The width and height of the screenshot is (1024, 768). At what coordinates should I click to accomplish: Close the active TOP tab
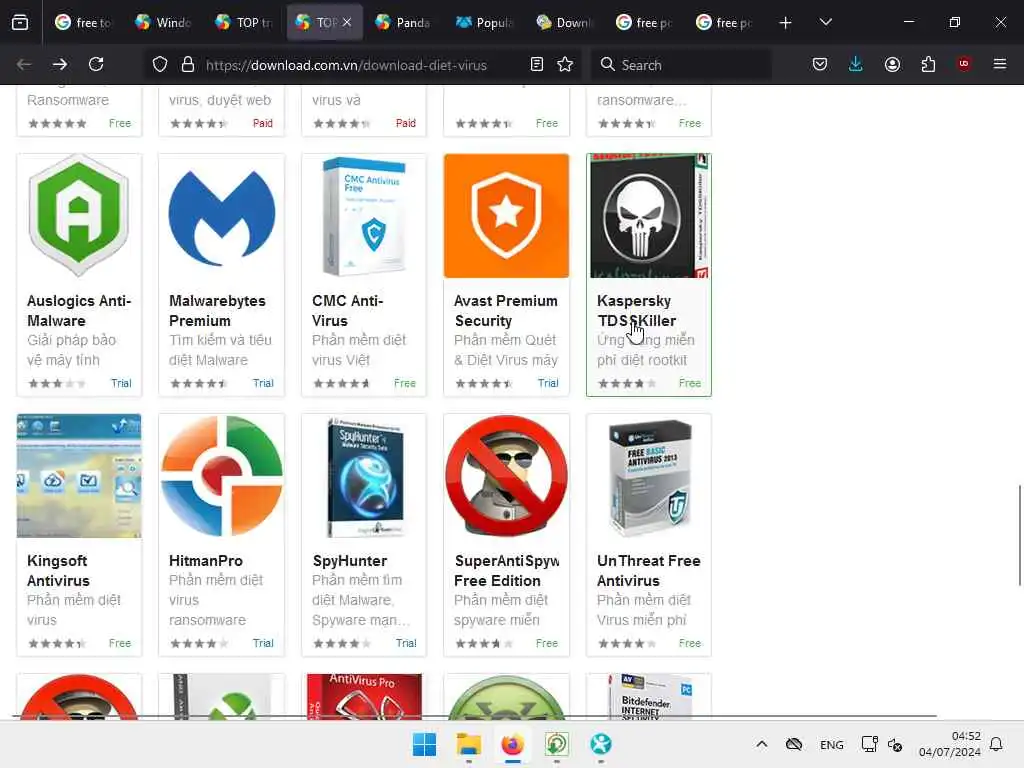[x=347, y=23]
